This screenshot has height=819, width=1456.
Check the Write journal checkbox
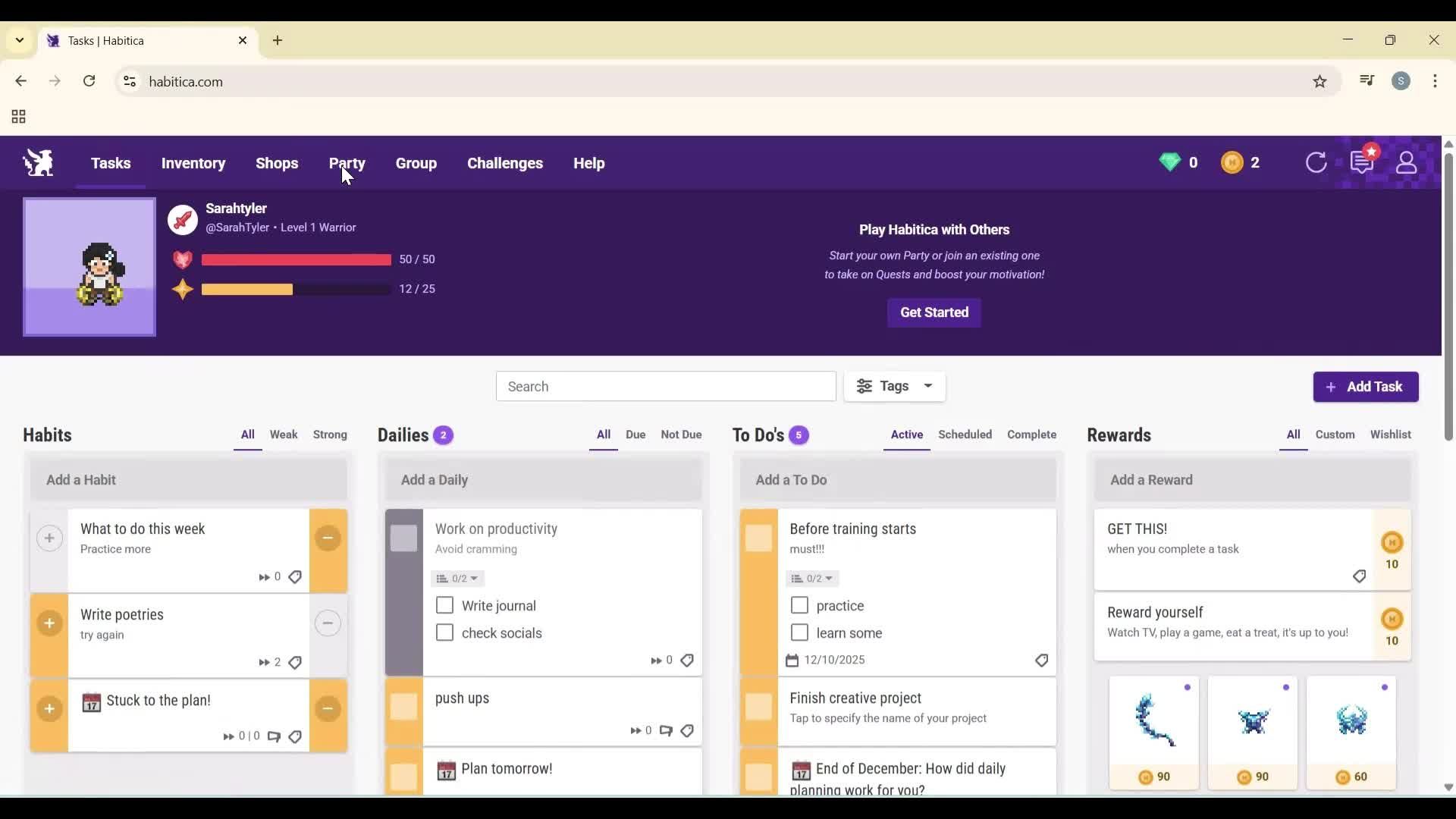(x=444, y=605)
